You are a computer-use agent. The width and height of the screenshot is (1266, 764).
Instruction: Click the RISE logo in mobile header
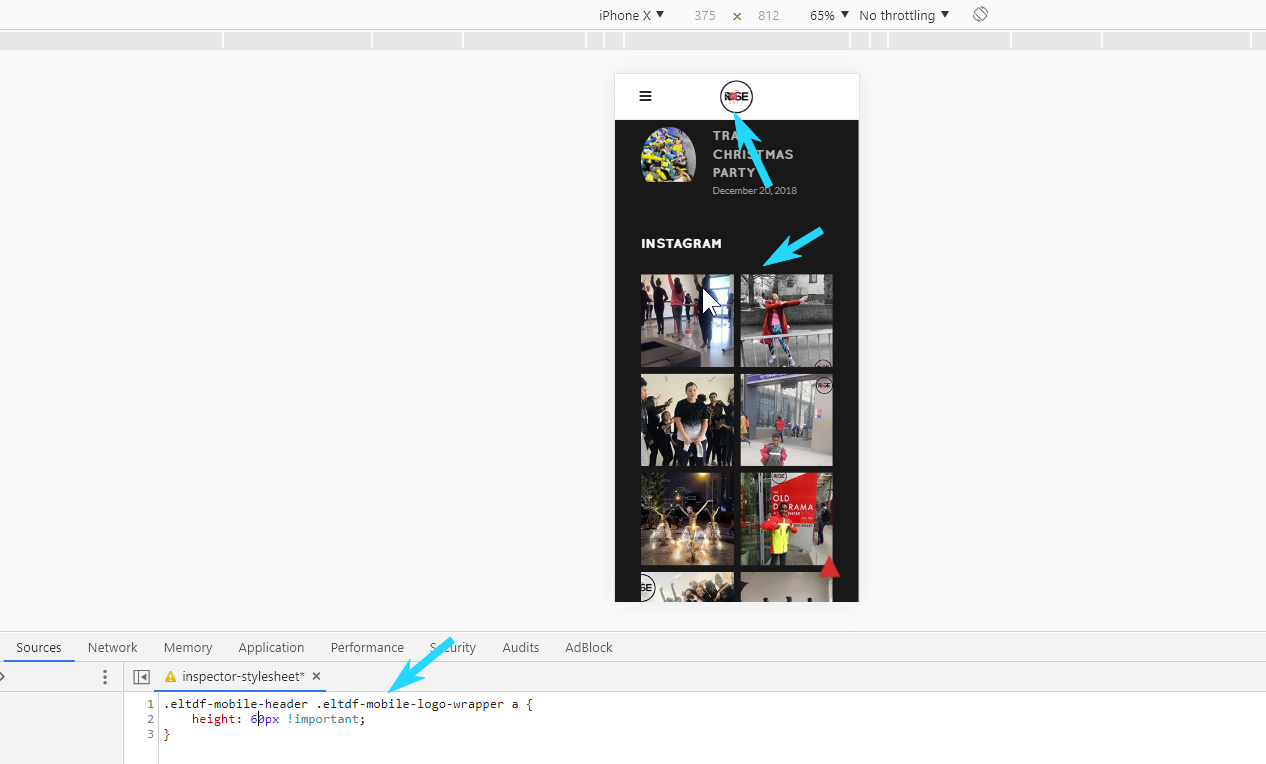point(736,97)
